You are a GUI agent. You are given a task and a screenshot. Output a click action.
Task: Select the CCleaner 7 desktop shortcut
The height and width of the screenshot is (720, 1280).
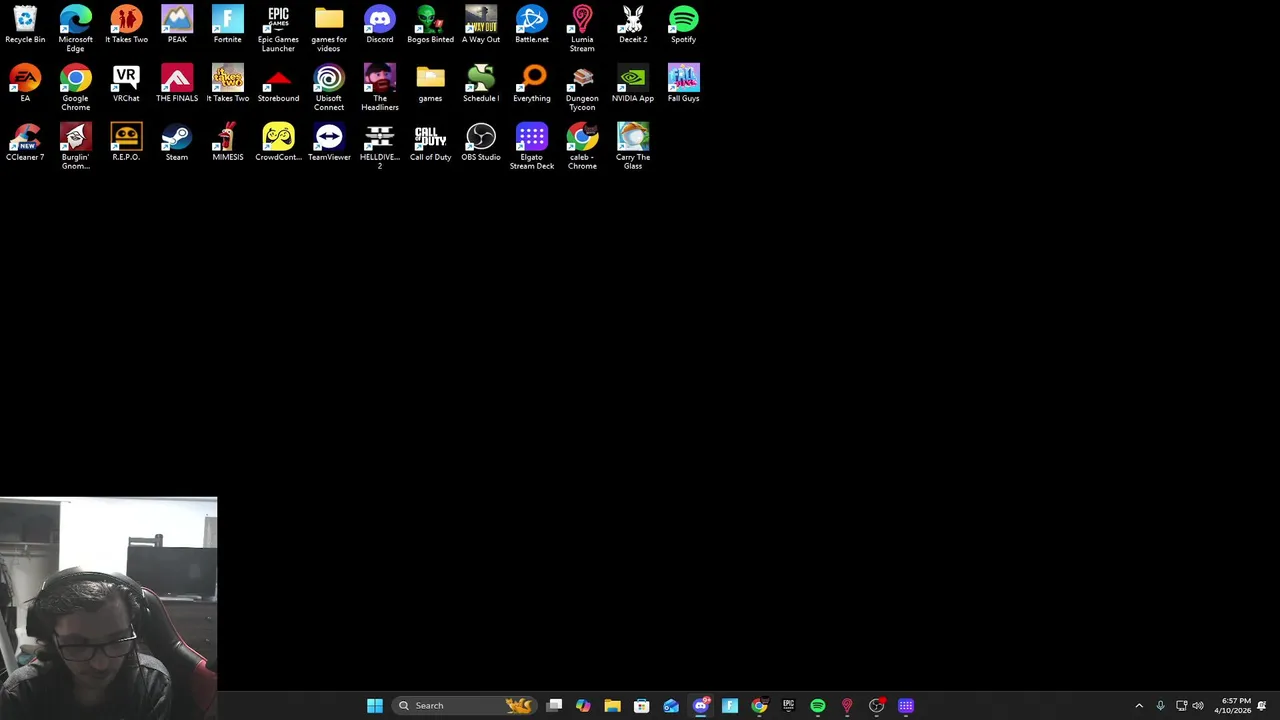click(25, 143)
